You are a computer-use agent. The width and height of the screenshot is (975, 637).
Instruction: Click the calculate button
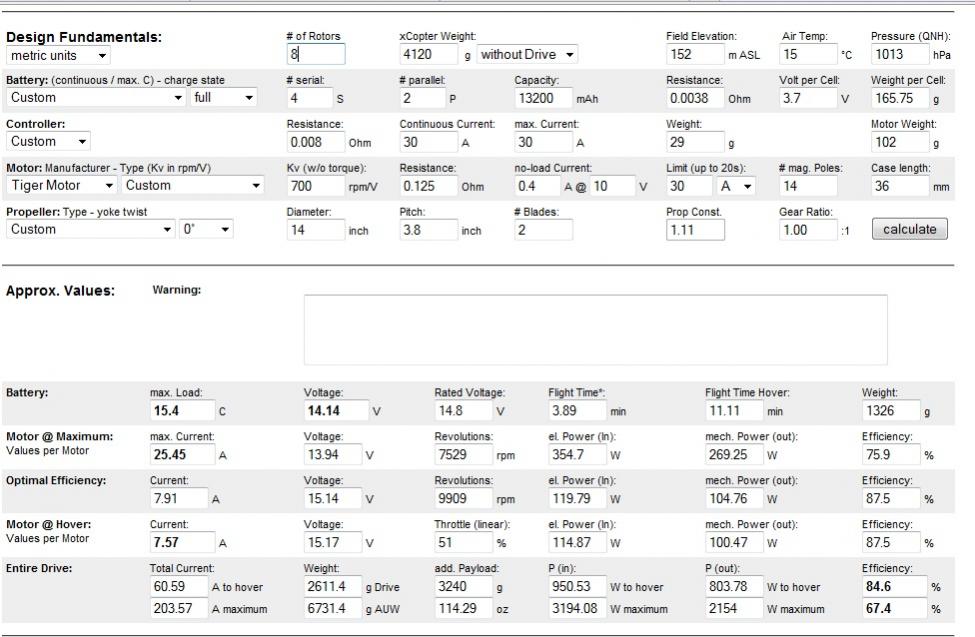click(x=909, y=229)
